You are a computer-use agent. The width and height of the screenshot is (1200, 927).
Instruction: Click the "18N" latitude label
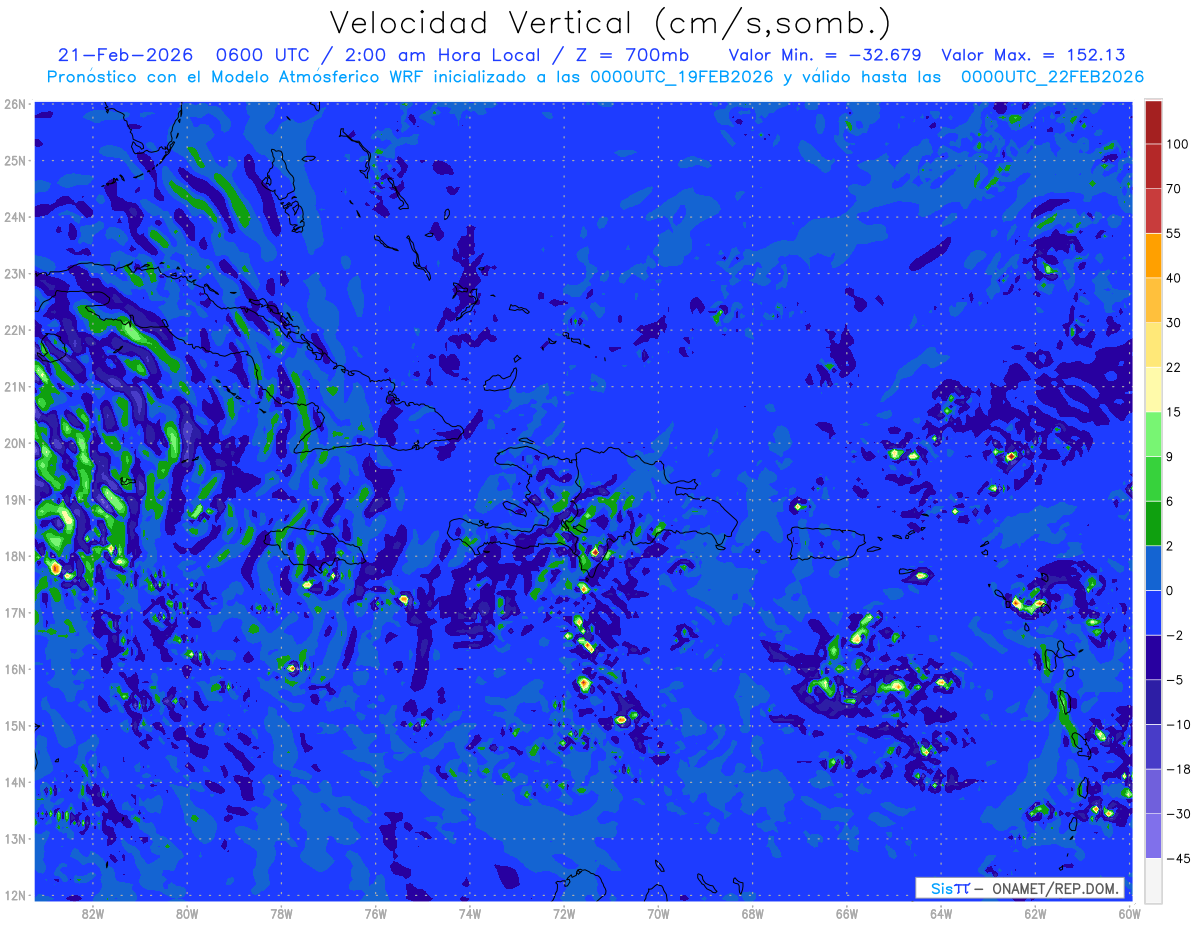click(x=15, y=556)
